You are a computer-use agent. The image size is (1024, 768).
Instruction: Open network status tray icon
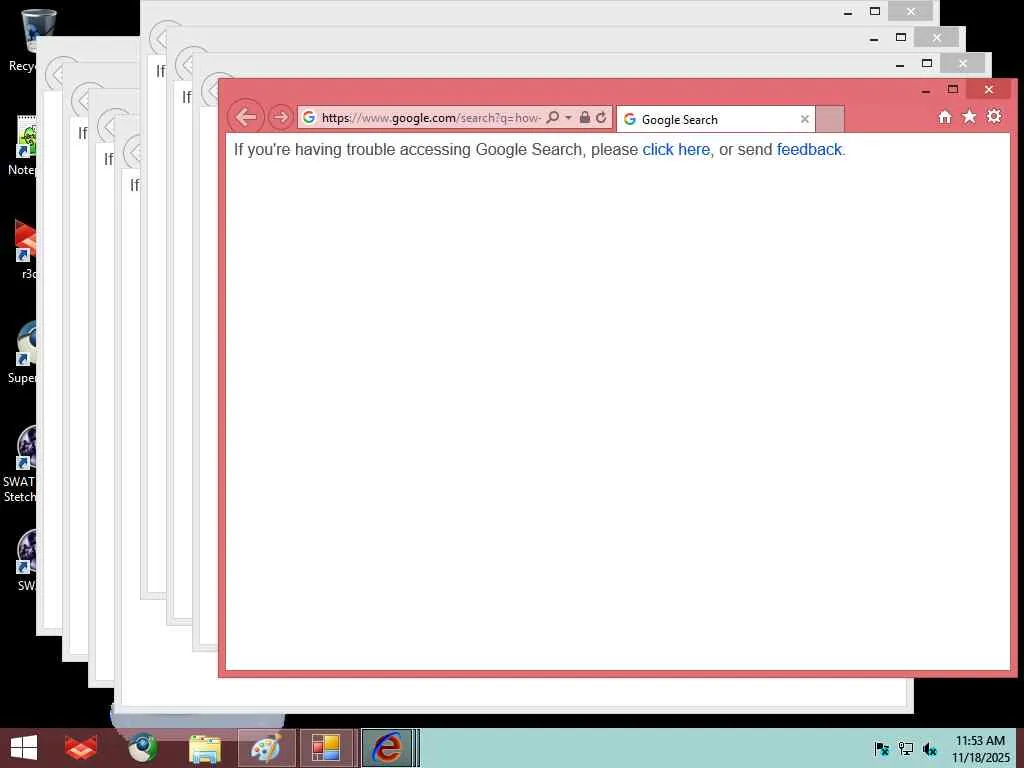[x=906, y=748]
